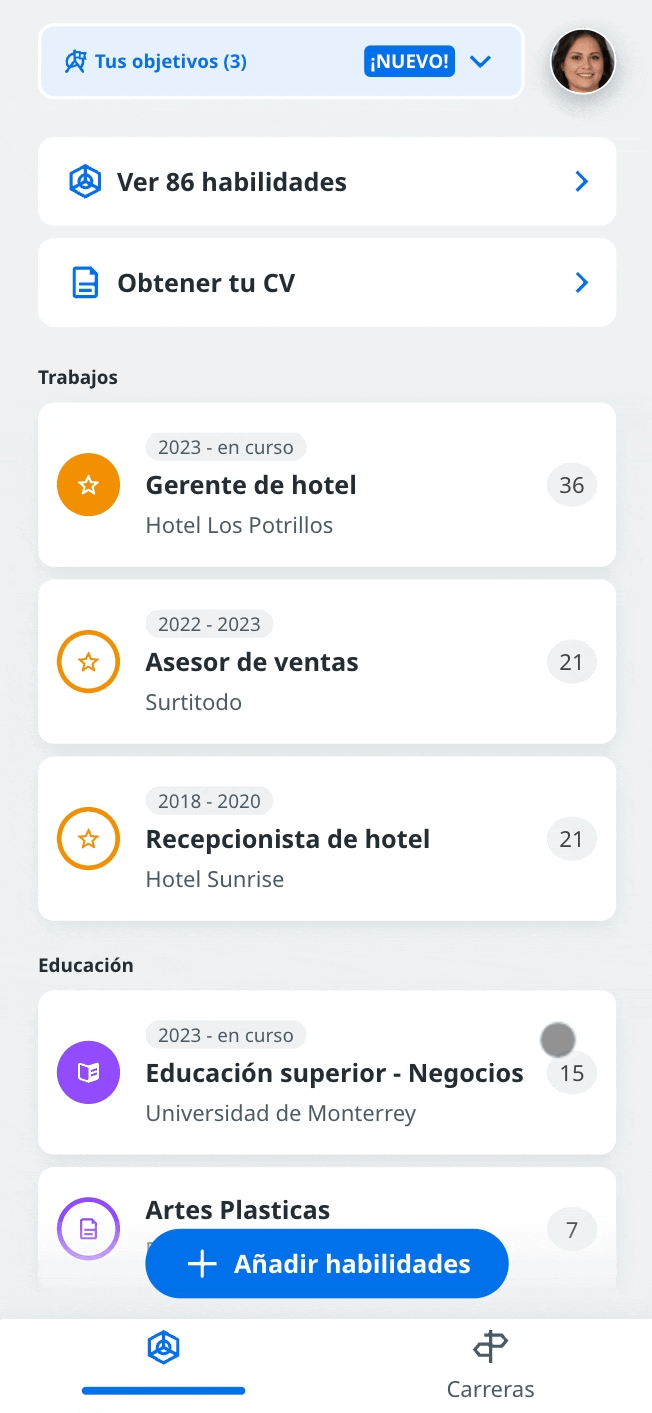Screen dimensions: 652x1413
Task: Click the Añadir habilidades button
Action: point(327,1264)
